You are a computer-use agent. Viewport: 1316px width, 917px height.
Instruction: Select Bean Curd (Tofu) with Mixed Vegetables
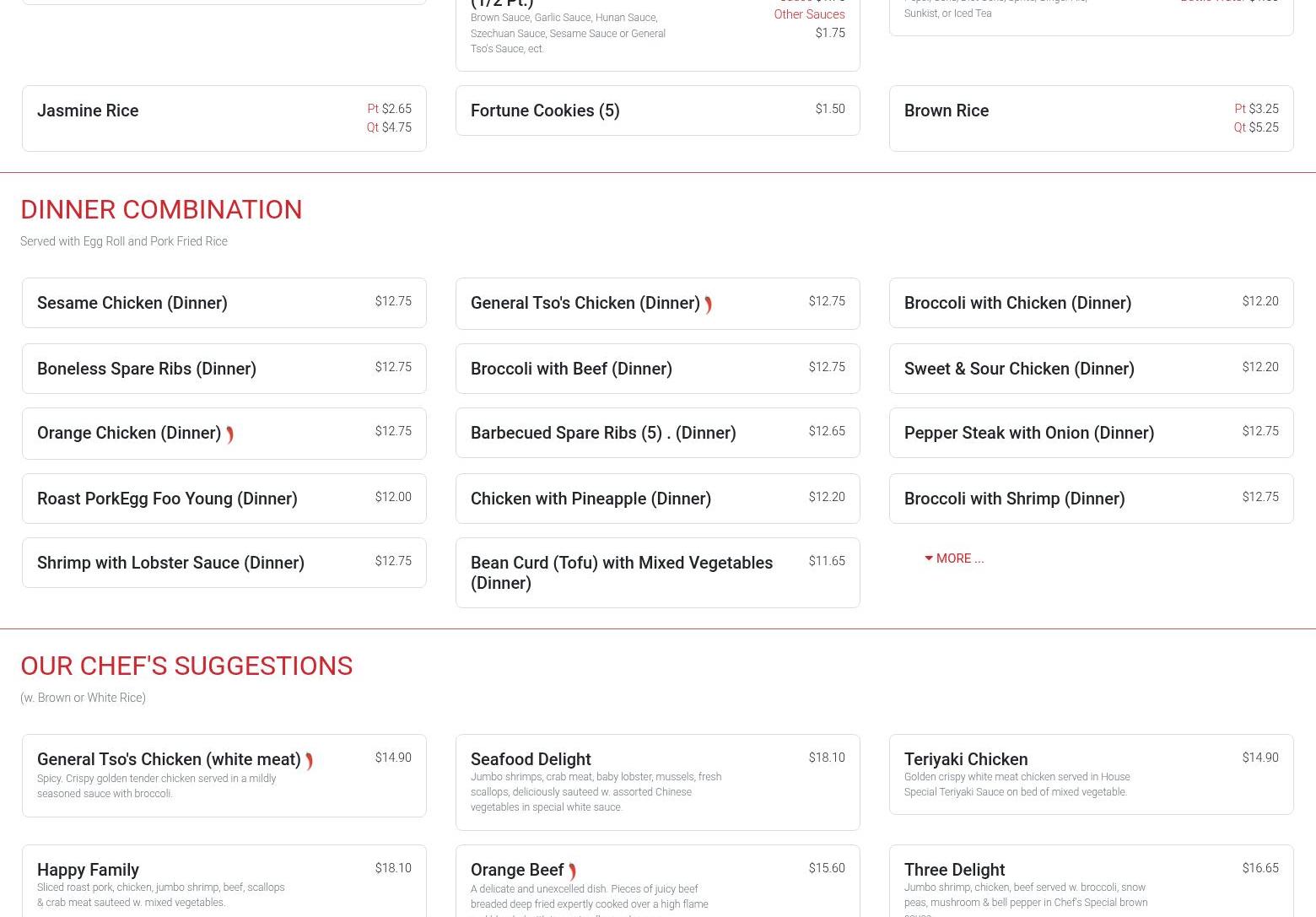(621, 573)
